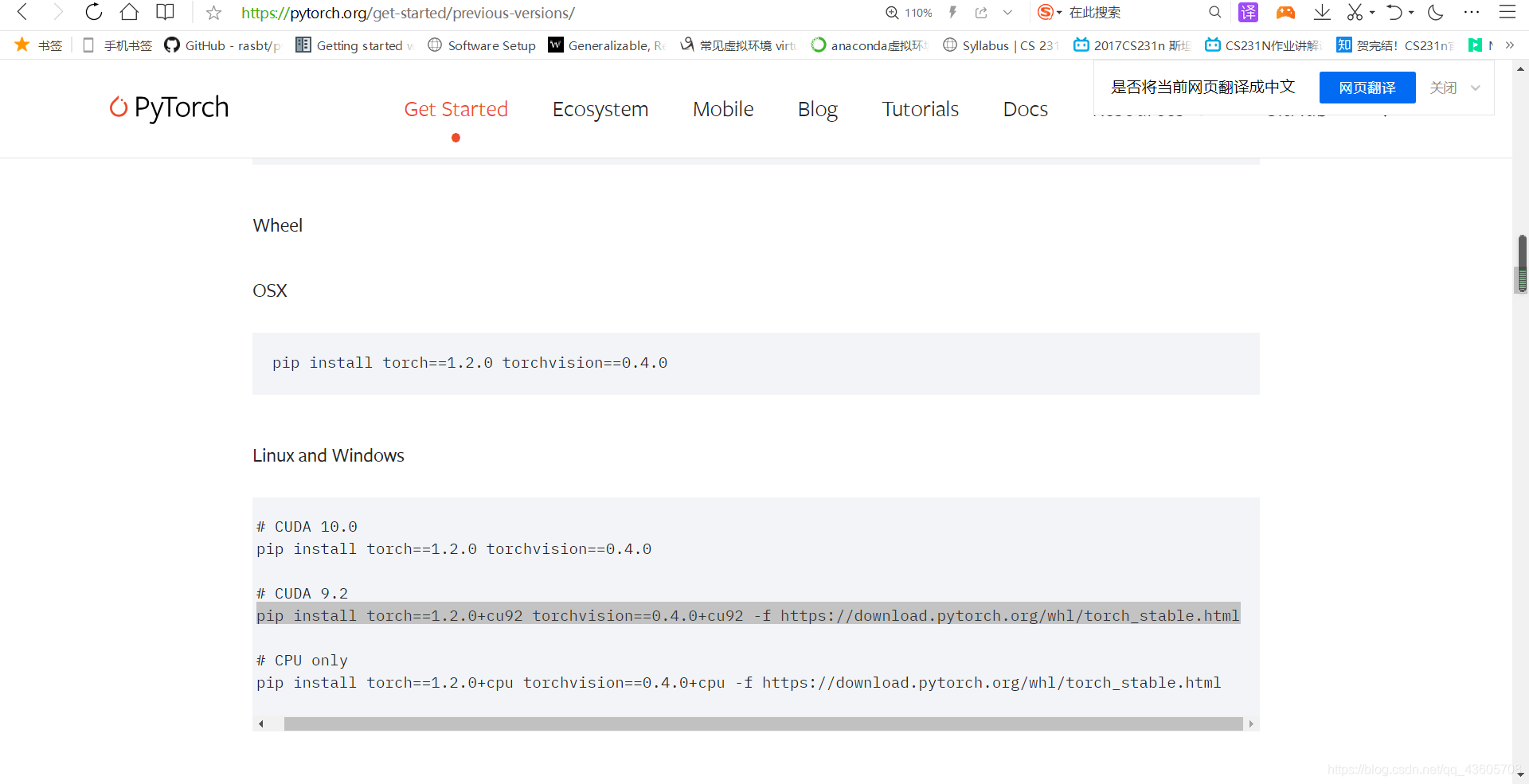Viewport: 1529px width, 784px height.
Task: Click the code block scroll-right arrow
Action: pyautogui.click(x=1251, y=724)
